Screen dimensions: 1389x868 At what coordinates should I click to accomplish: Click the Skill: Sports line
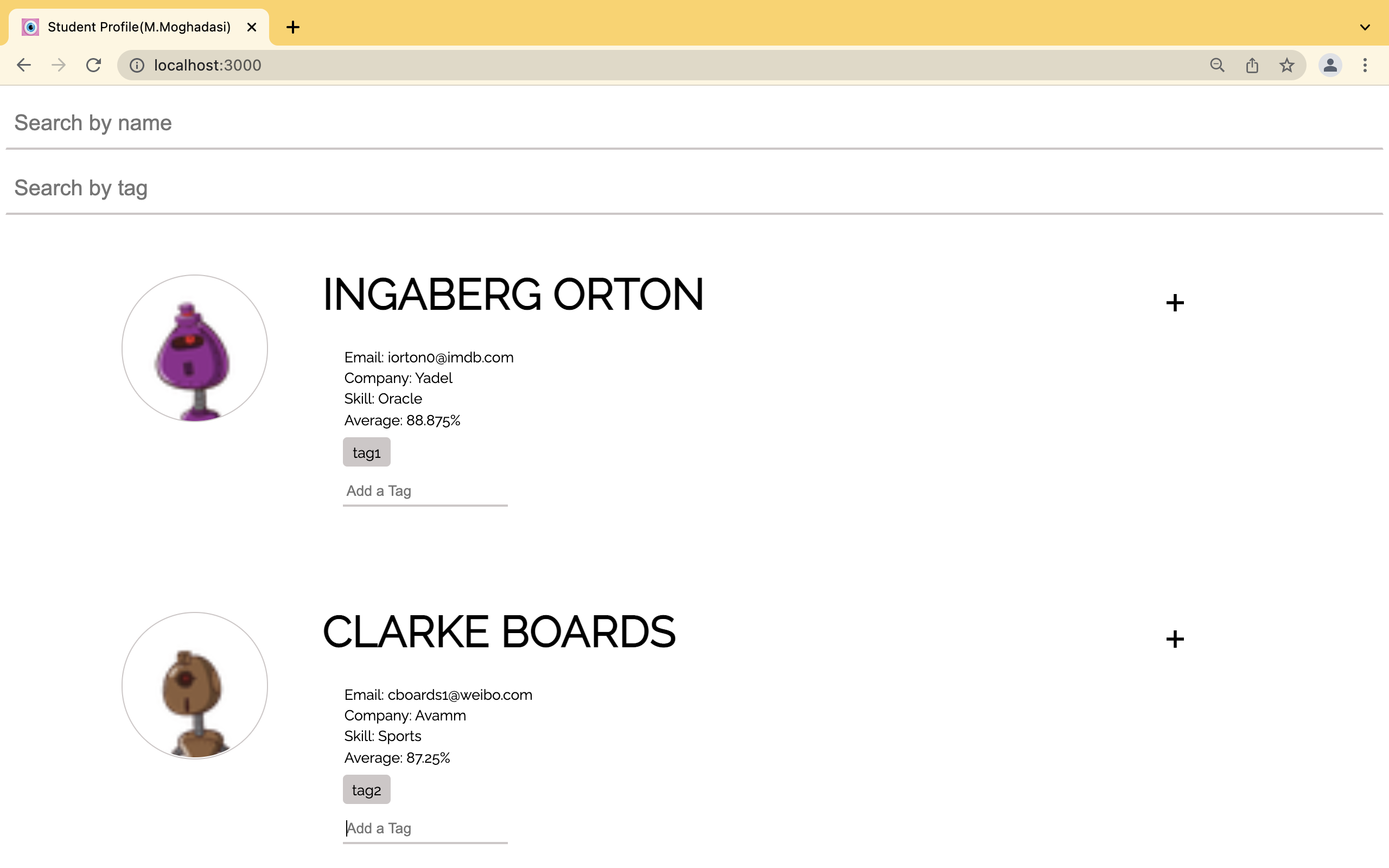coord(383,737)
